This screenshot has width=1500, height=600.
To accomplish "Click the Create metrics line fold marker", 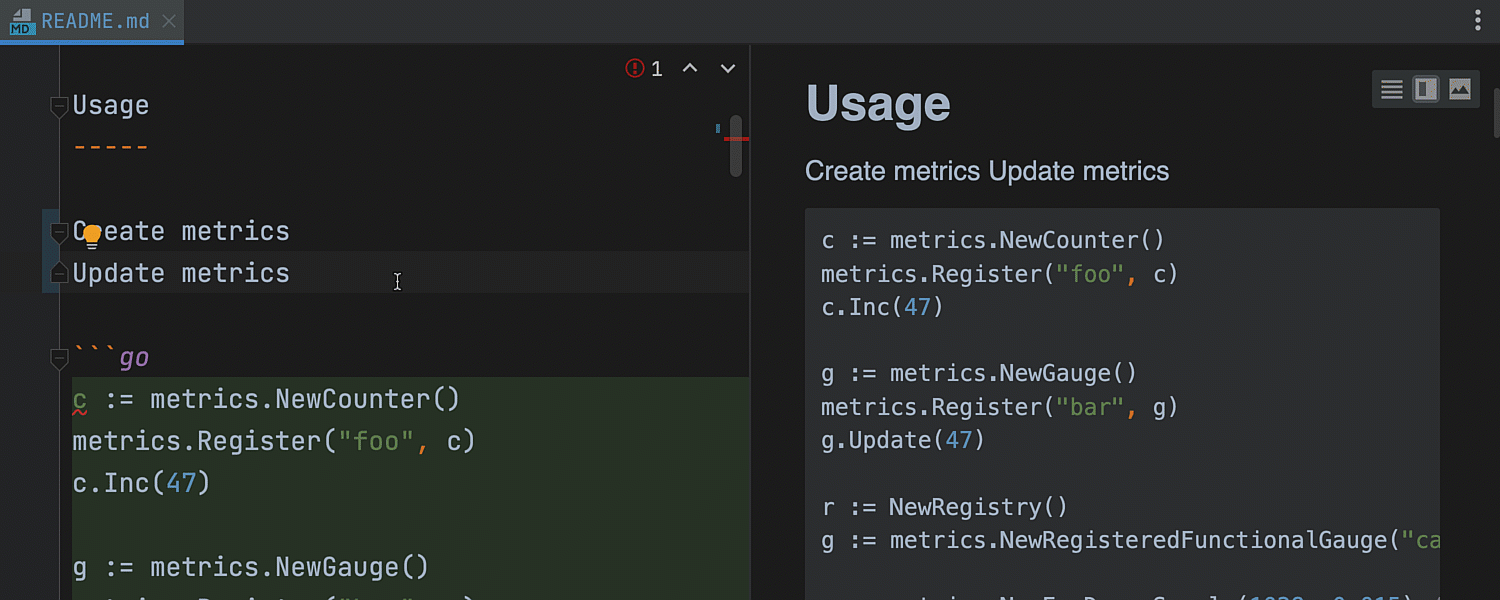I will pos(59,231).
